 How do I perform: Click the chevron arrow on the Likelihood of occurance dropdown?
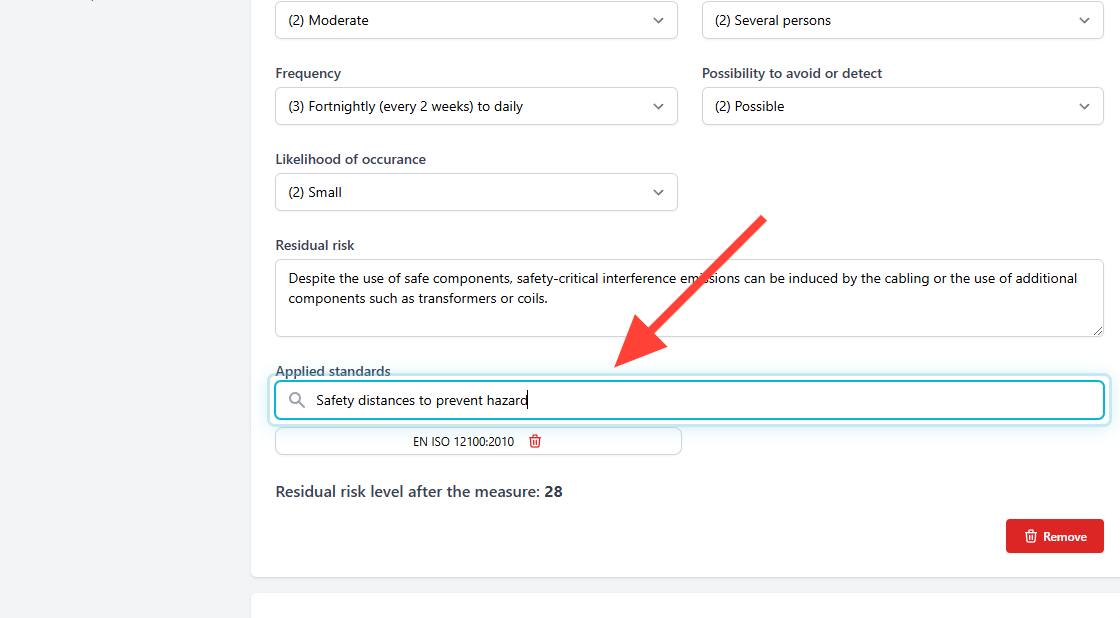click(658, 192)
